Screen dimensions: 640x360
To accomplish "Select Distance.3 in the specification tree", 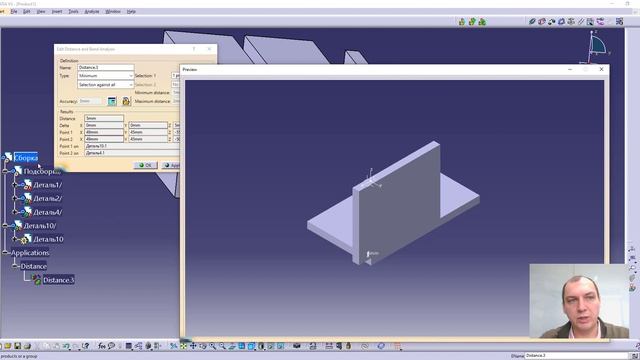I will (58, 280).
